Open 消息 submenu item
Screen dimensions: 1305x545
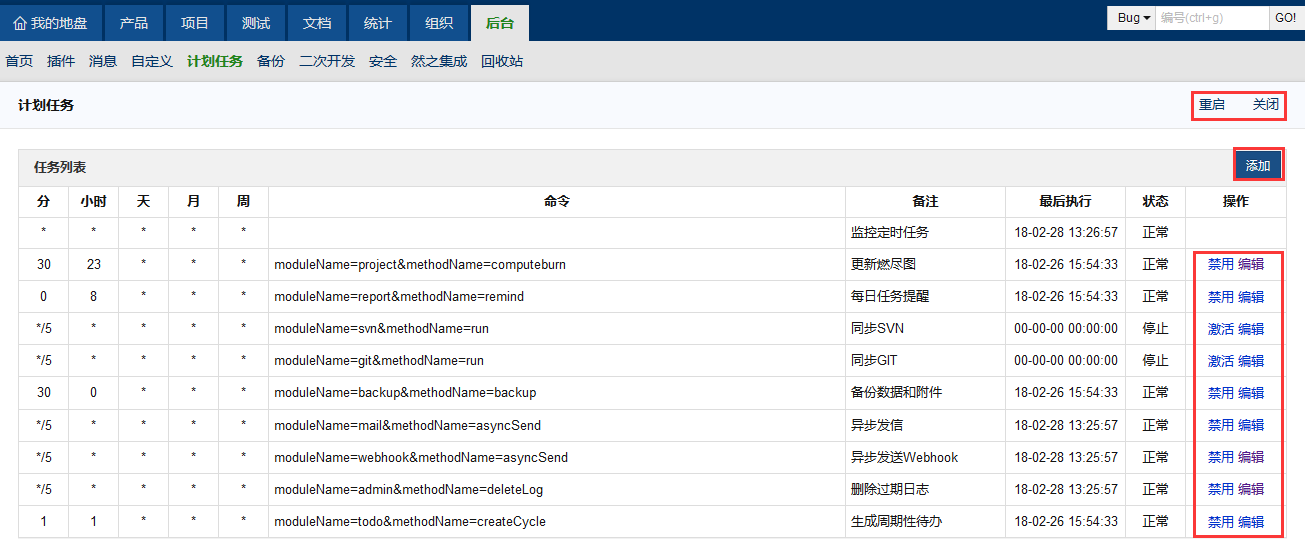(103, 61)
